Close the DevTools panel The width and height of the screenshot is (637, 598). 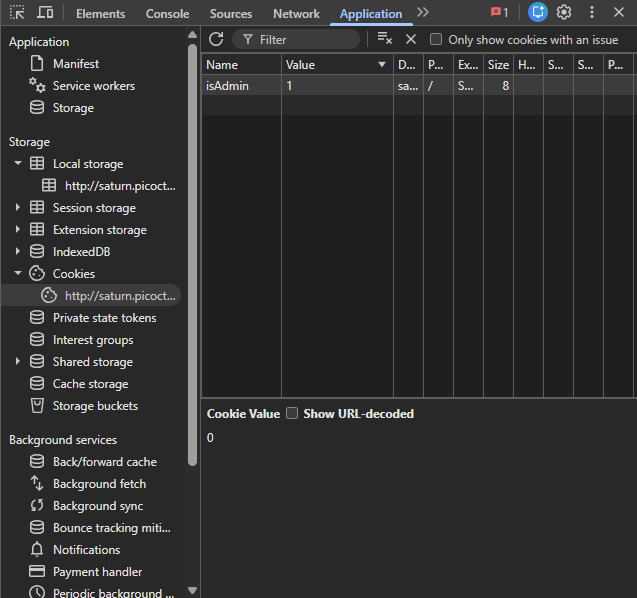click(619, 12)
